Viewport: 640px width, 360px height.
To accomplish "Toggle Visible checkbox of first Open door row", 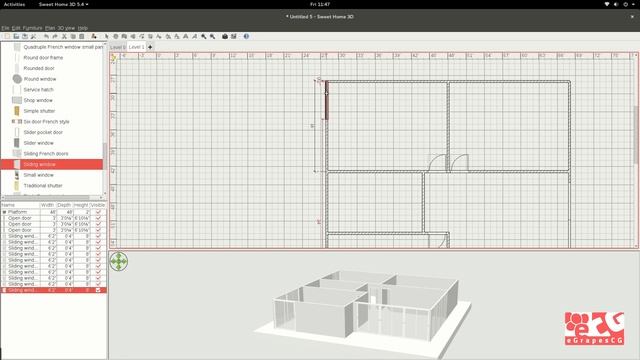I will click(x=98, y=218).
